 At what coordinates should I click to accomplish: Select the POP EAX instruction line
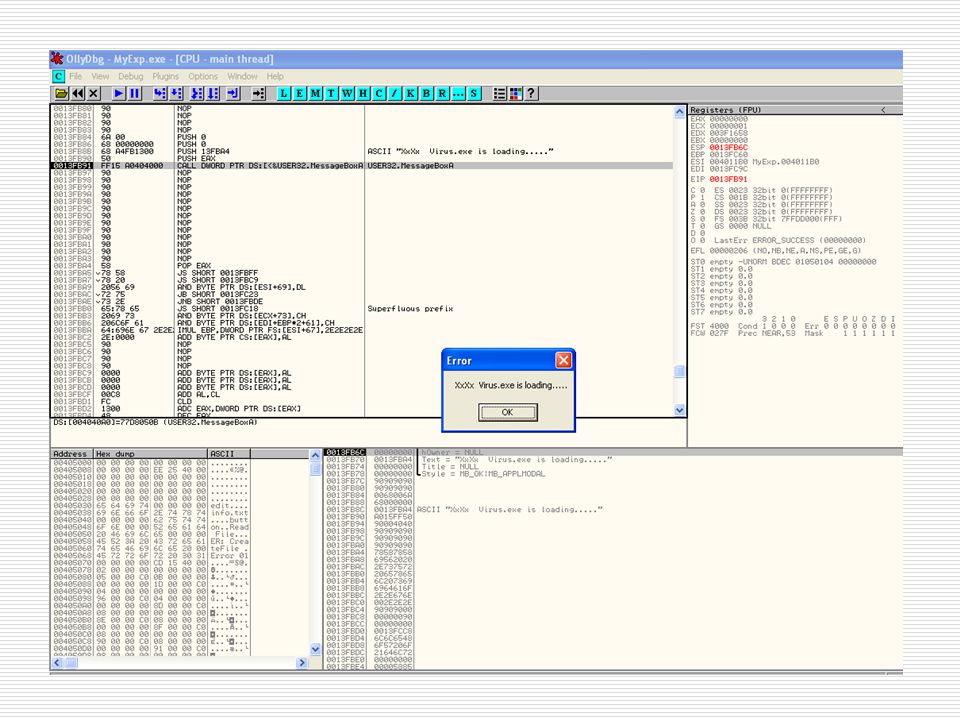pos(362,266)
